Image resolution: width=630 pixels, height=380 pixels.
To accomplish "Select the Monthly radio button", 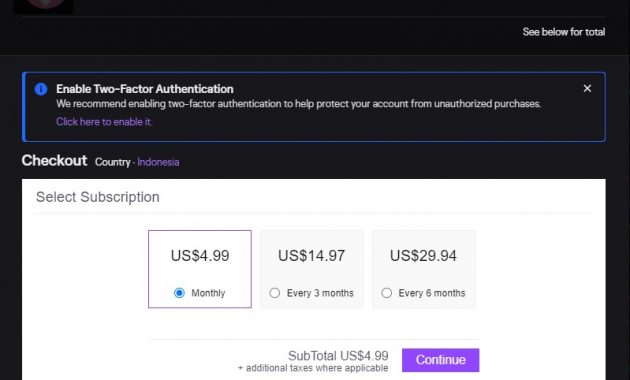I will (x=179, y=293).
